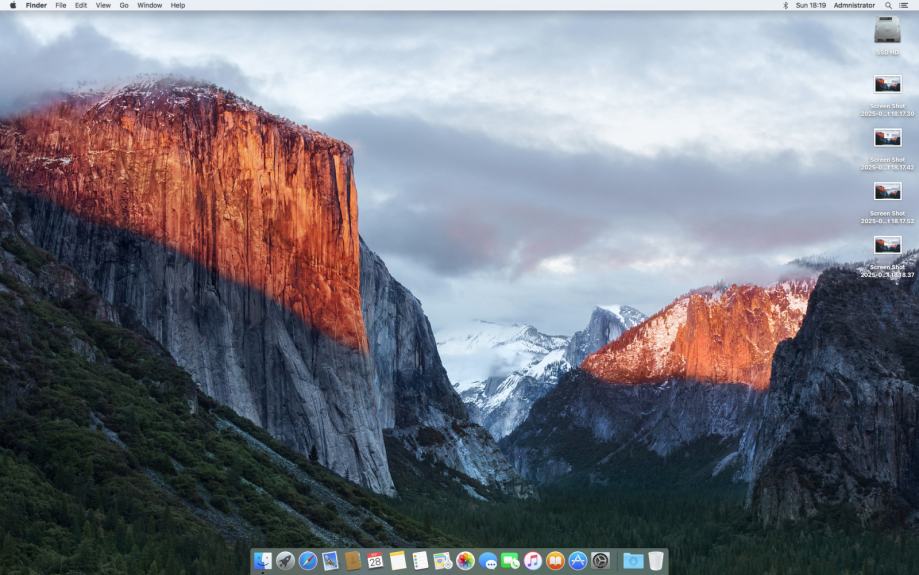
Task: Open Spotlight search magnifier
Action: 888,5
